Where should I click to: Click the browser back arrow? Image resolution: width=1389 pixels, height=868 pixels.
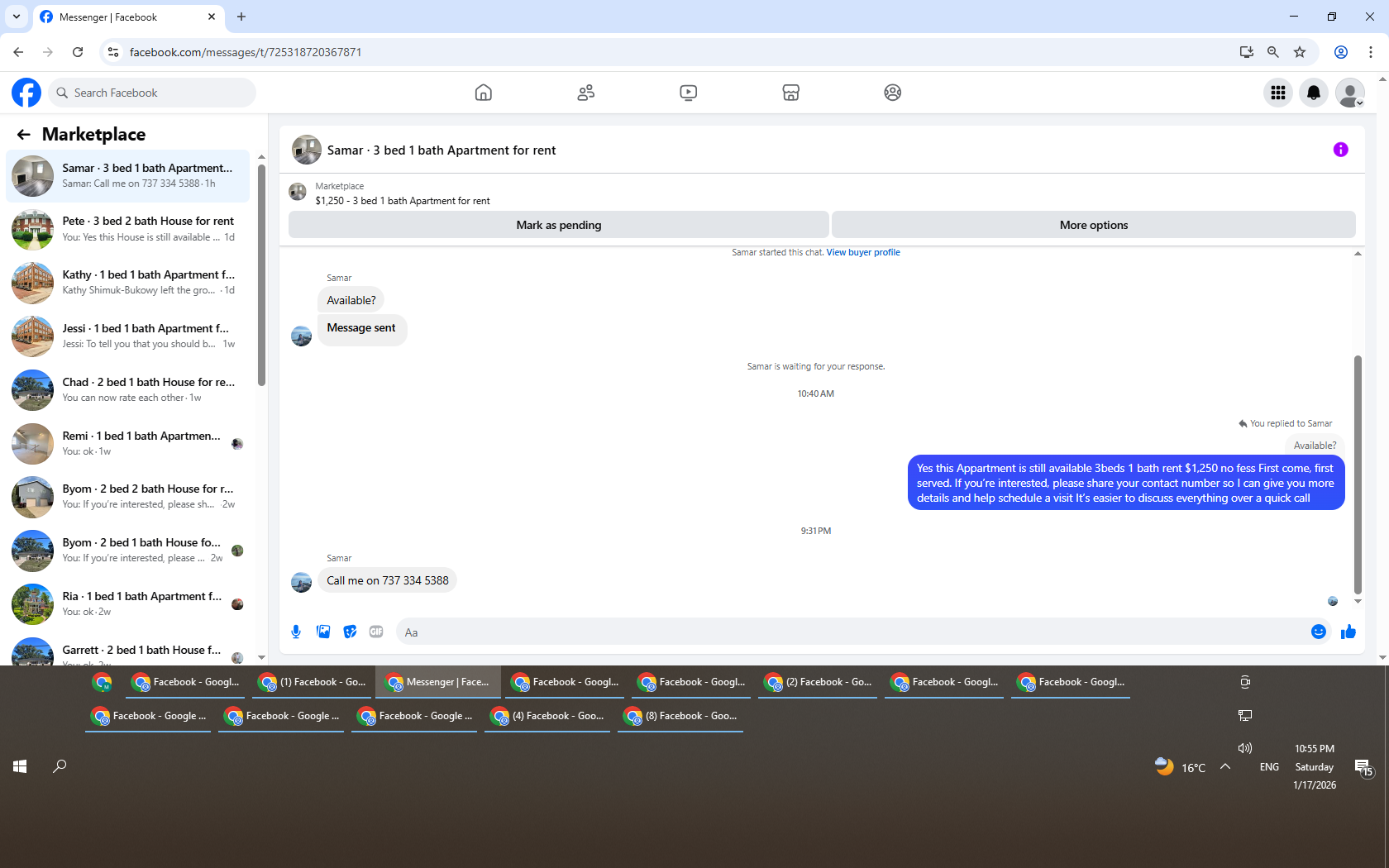[x=18, y=52]
